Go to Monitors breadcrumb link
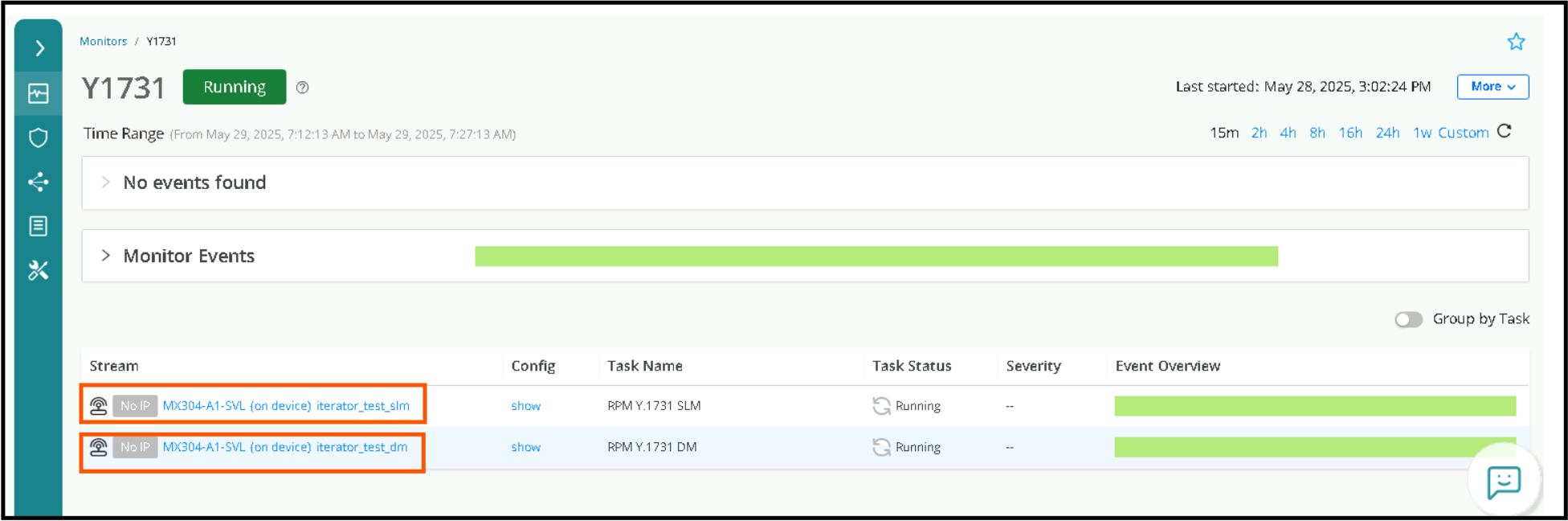This screenshot has width=1568, height=521. pyautogui.click(x=103, y=41)
